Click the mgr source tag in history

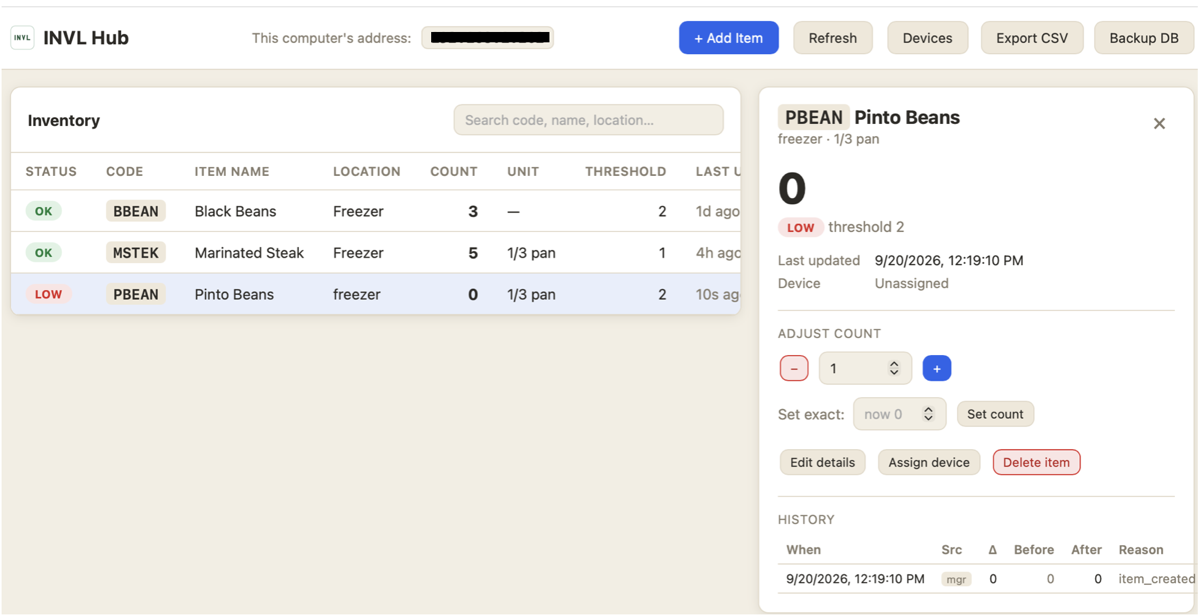[957, 579]
